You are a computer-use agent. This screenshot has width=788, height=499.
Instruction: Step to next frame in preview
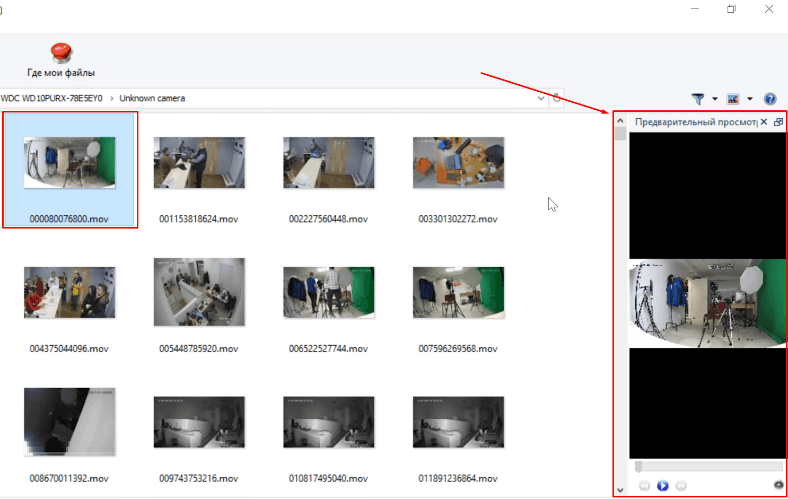click(x=681, y=485)
